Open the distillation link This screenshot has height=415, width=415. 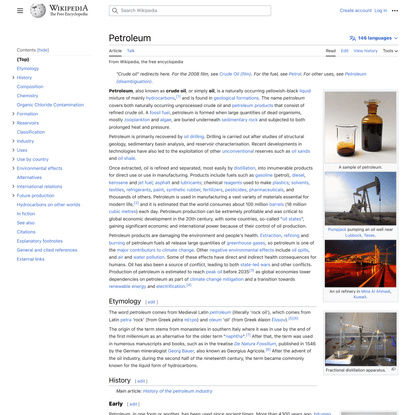click(x=245, y=168)
